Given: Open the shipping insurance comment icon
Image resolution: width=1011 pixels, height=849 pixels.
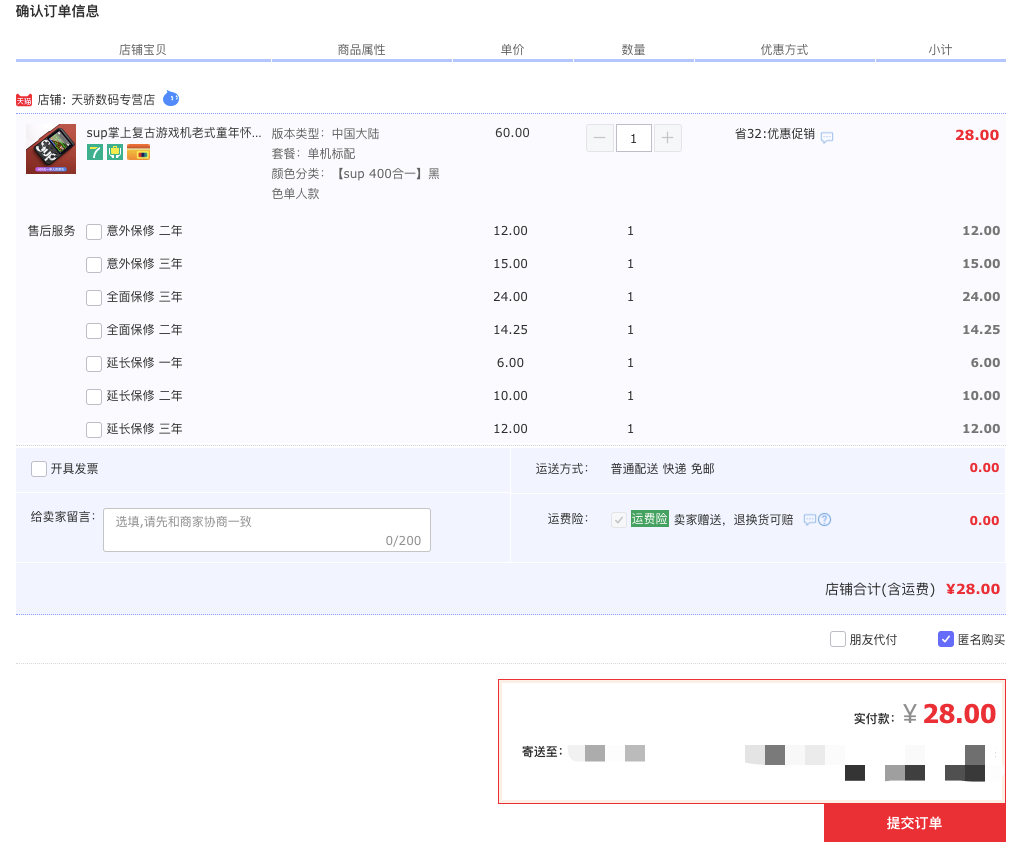Looking at the screenshot, I should 810,520.
